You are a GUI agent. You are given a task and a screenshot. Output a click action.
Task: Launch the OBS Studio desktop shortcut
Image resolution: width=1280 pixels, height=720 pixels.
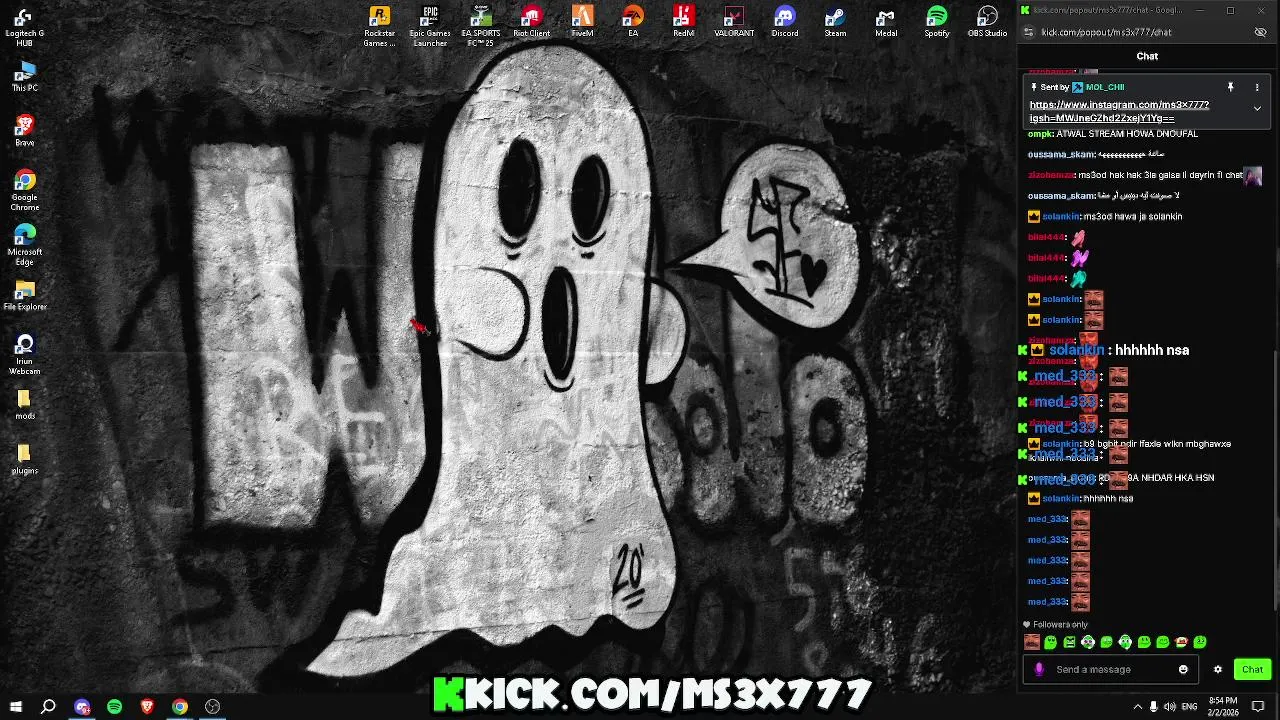987,22
